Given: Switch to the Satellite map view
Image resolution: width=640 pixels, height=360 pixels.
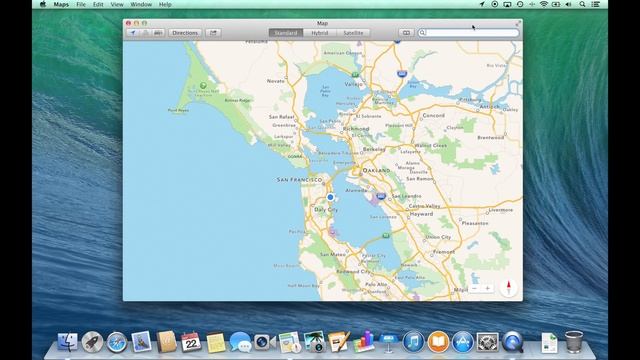Looking at the screenshot, I should click(353, 33).
